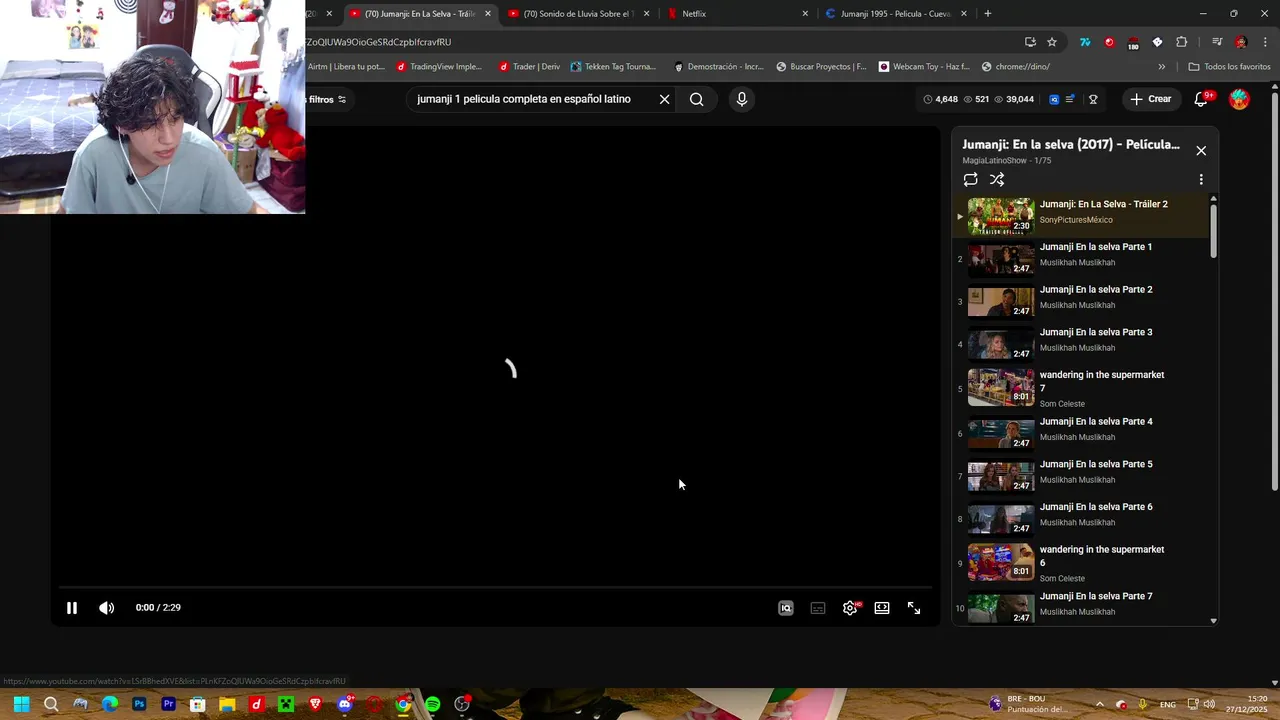Click the video progress bar
Screen dimensions: 1280x720
(495, 588)
